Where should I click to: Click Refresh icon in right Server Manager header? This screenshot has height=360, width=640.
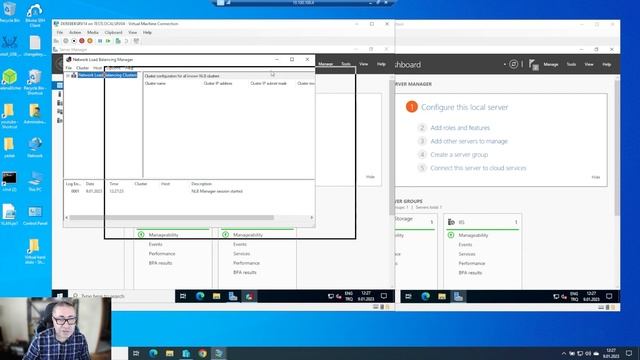click(x=513, y=64)
